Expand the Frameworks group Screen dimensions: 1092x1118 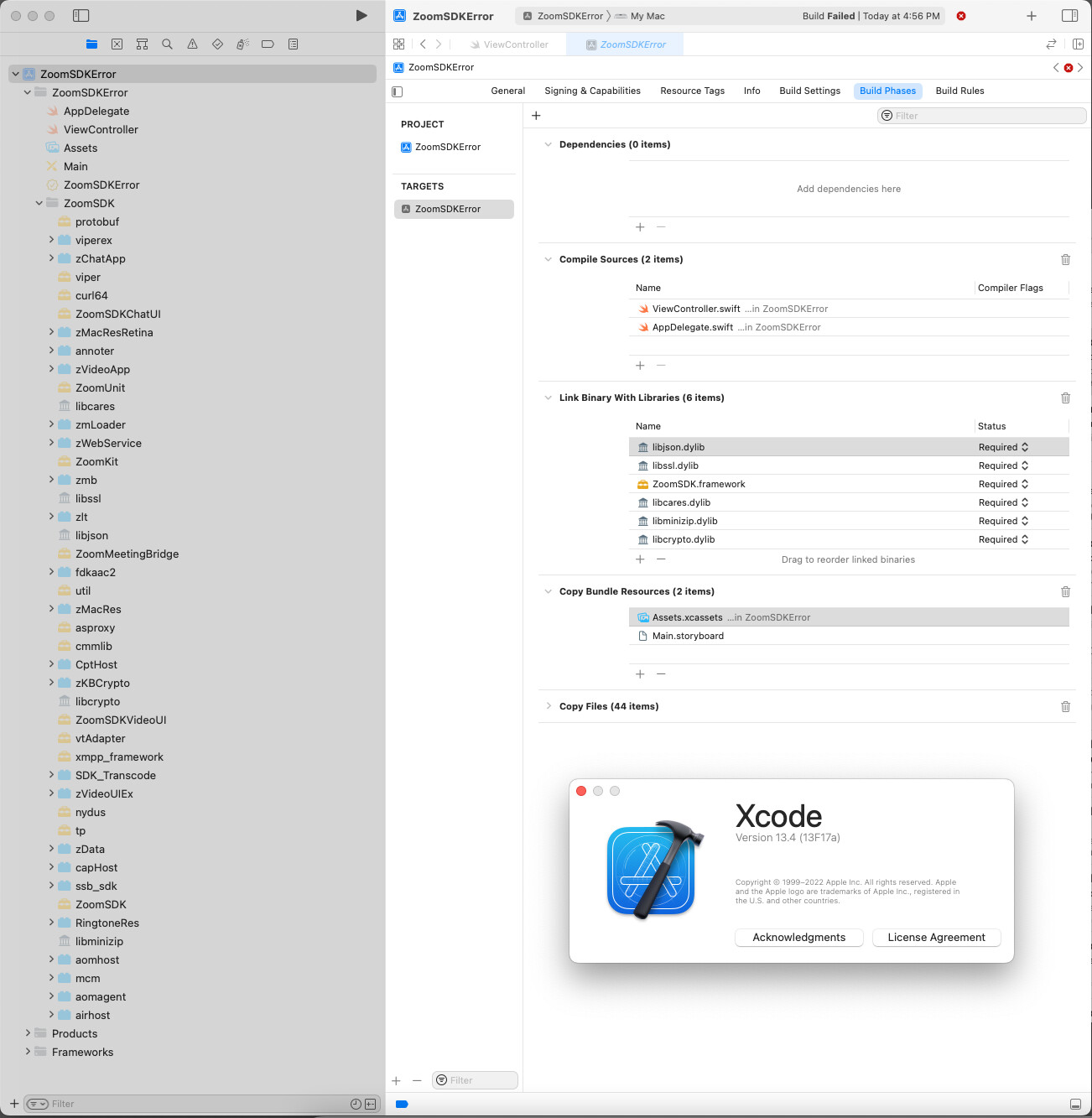[x=28, y=1052]
